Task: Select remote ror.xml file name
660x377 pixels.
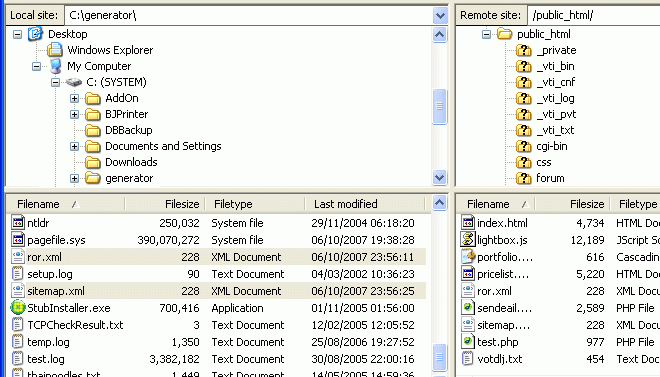Action: [495, 291]
